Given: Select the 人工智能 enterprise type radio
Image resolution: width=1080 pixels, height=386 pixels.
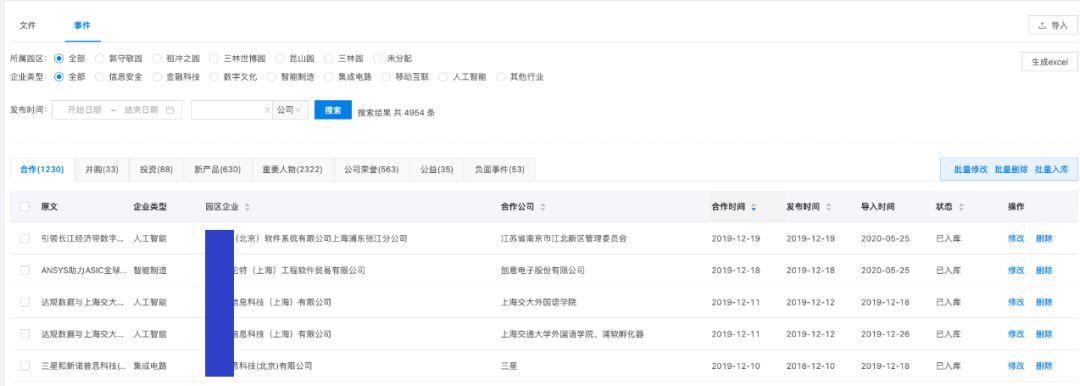Looking at the screenshot, I should [443, 77].
